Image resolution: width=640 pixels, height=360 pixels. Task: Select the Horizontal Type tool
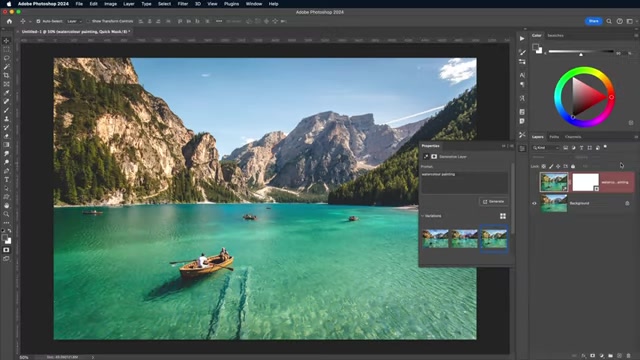6,180
